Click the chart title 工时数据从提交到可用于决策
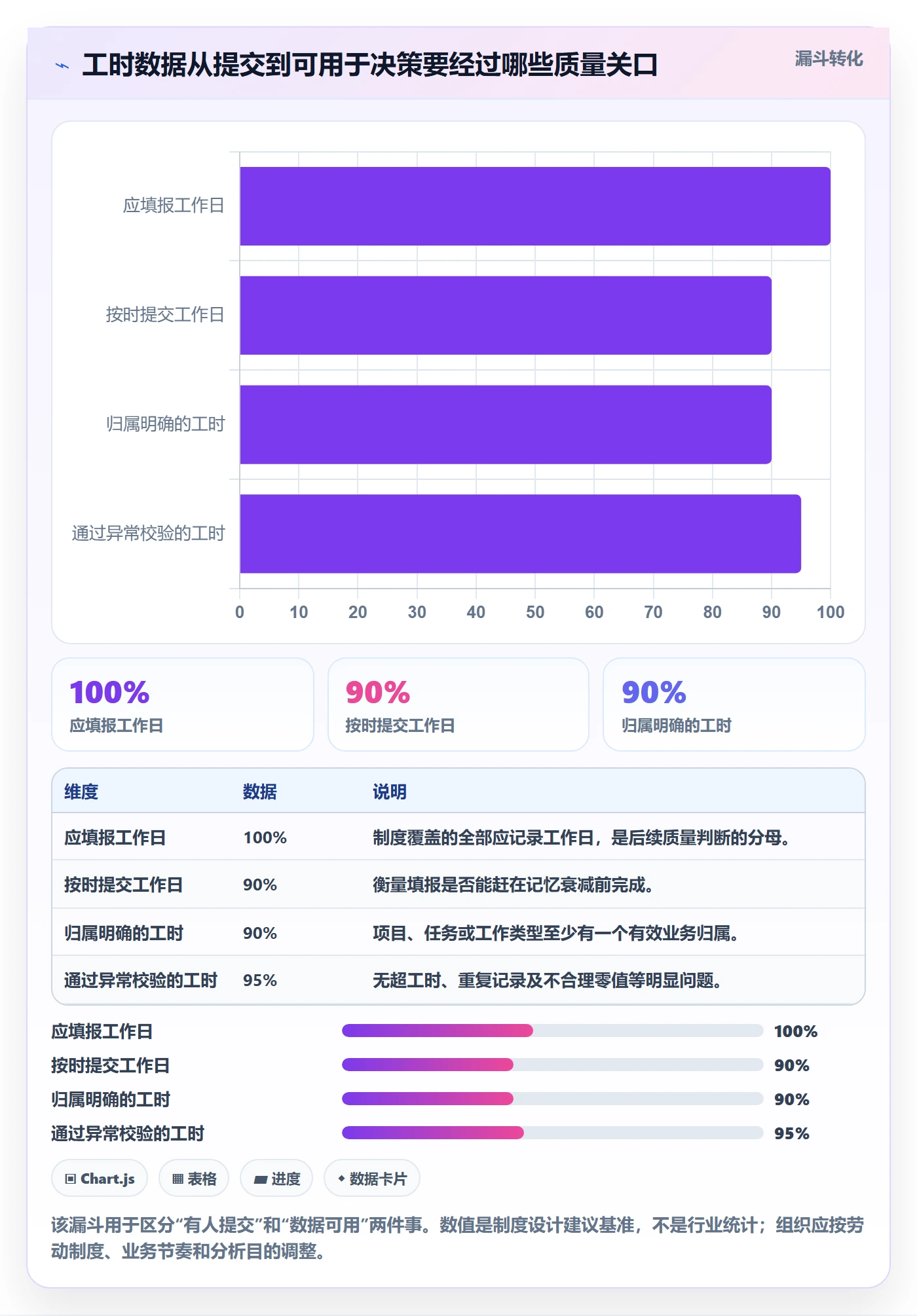917x1316 pixels. (x=370, y=65)
